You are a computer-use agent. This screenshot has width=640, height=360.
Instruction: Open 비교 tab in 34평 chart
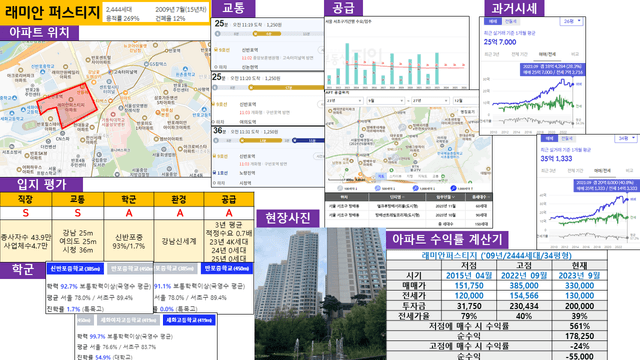[629, 171]
